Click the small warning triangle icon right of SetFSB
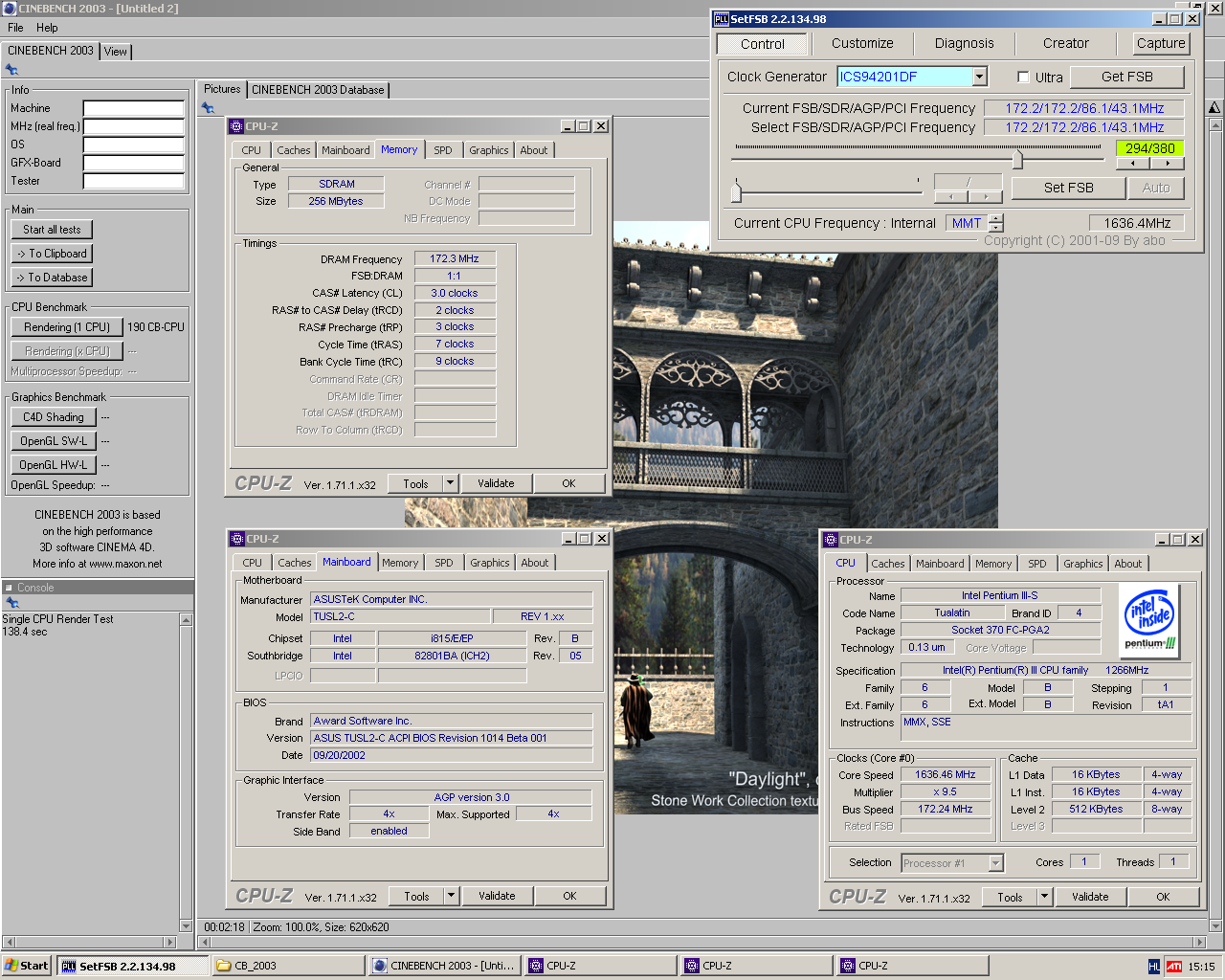This screenshot has width=1225, height=980. (x=1214, y=108)
